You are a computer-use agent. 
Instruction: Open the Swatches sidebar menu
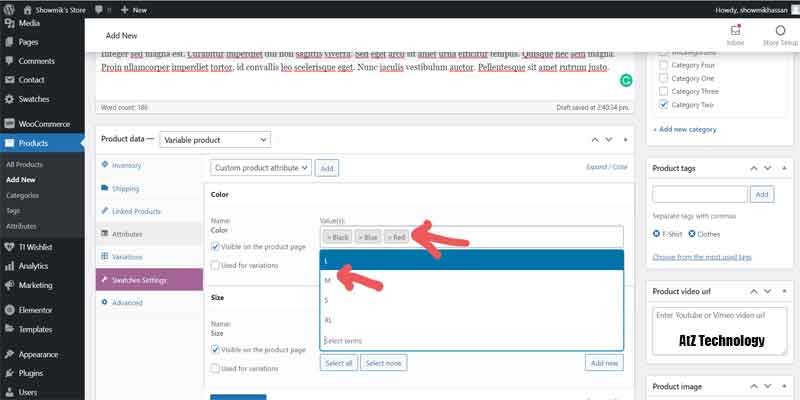(x=10, y=99)
